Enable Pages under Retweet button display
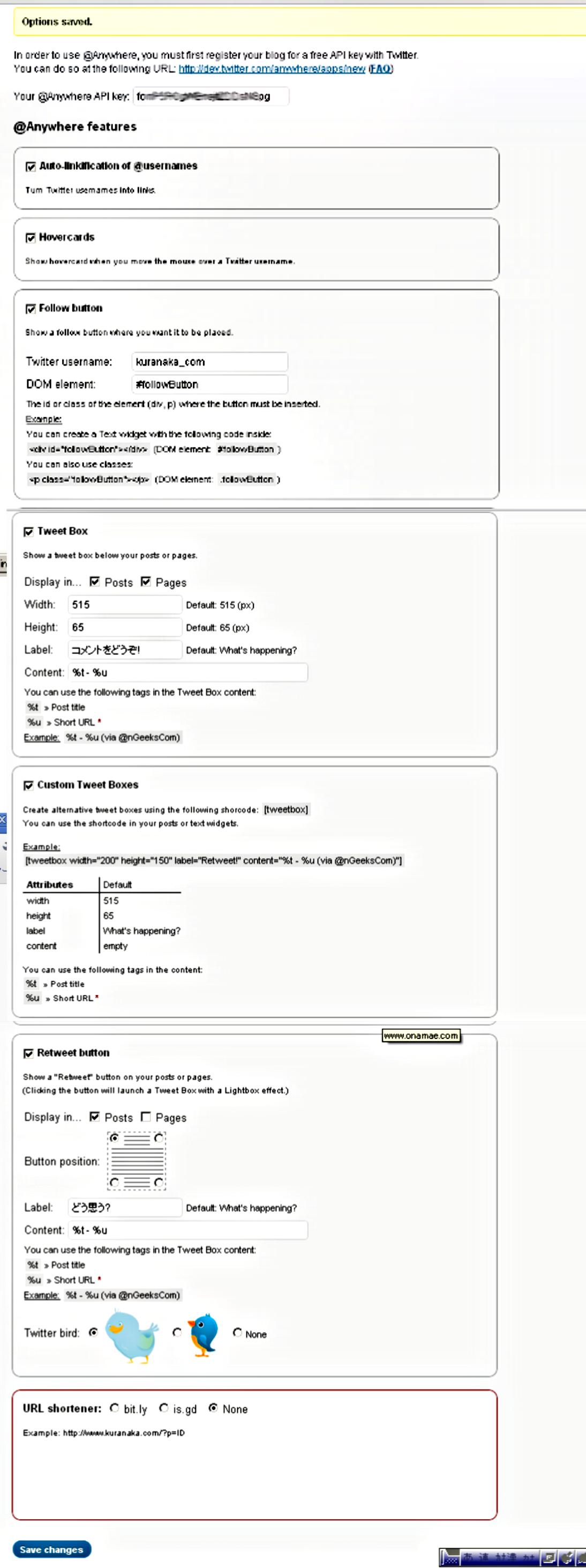 (146, 1116)
